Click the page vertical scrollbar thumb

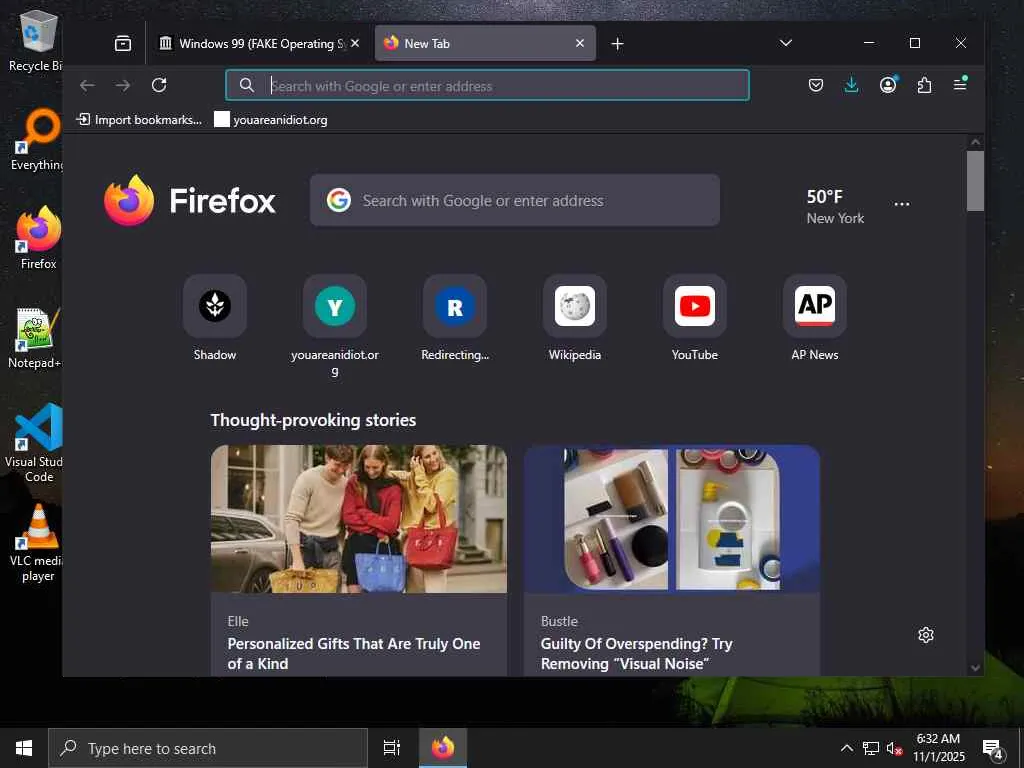coord(975,181)
